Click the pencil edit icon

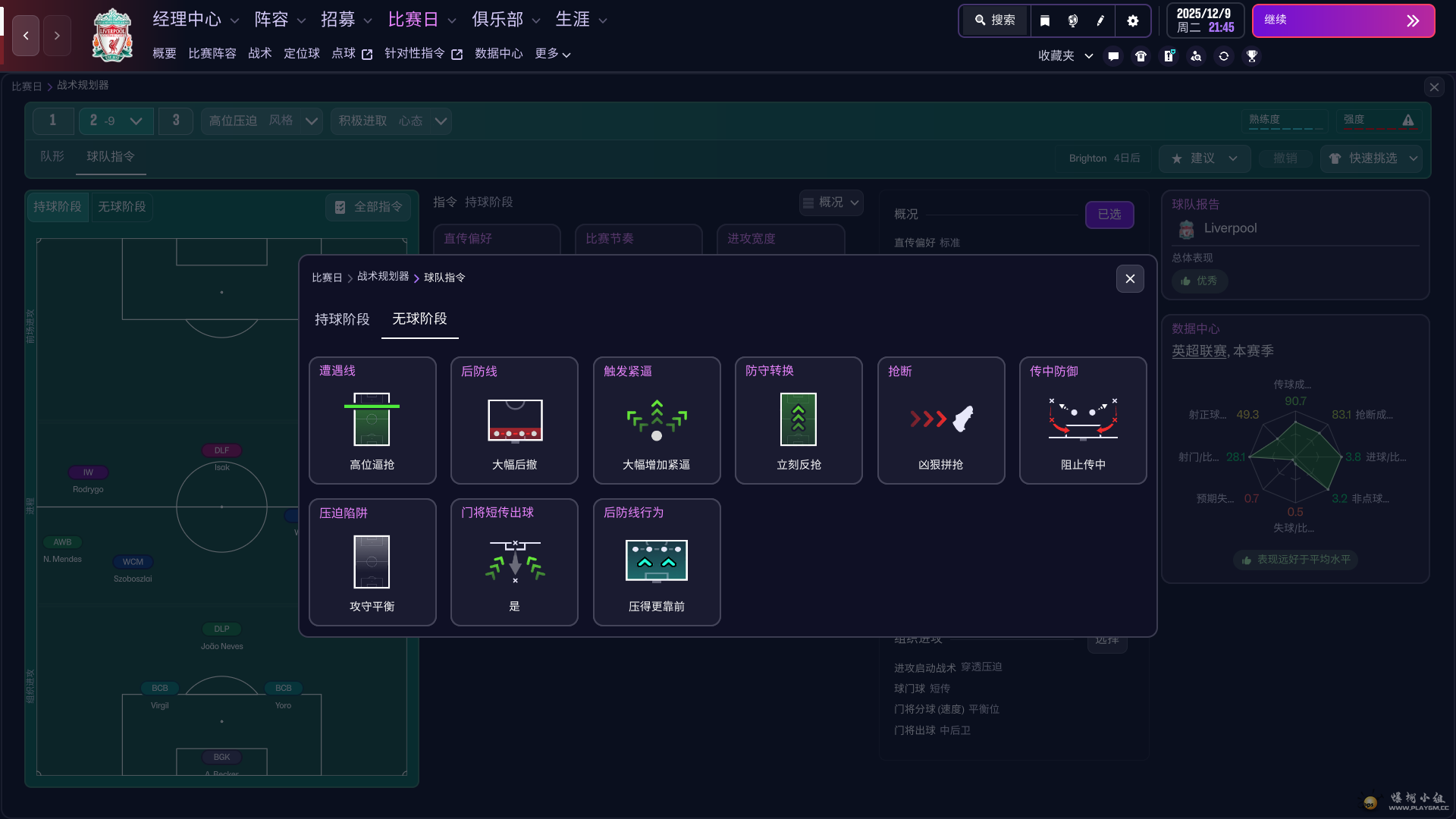pos(1100,20)
